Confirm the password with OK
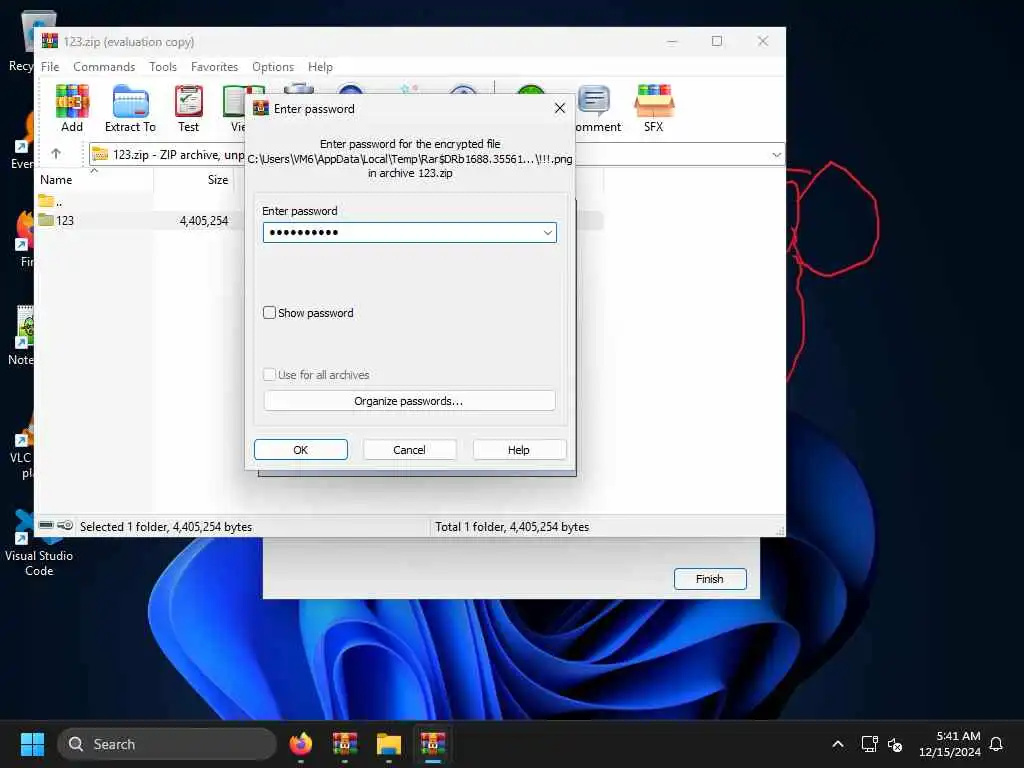The image size is (1024, 768). click(x=300, y=450)
